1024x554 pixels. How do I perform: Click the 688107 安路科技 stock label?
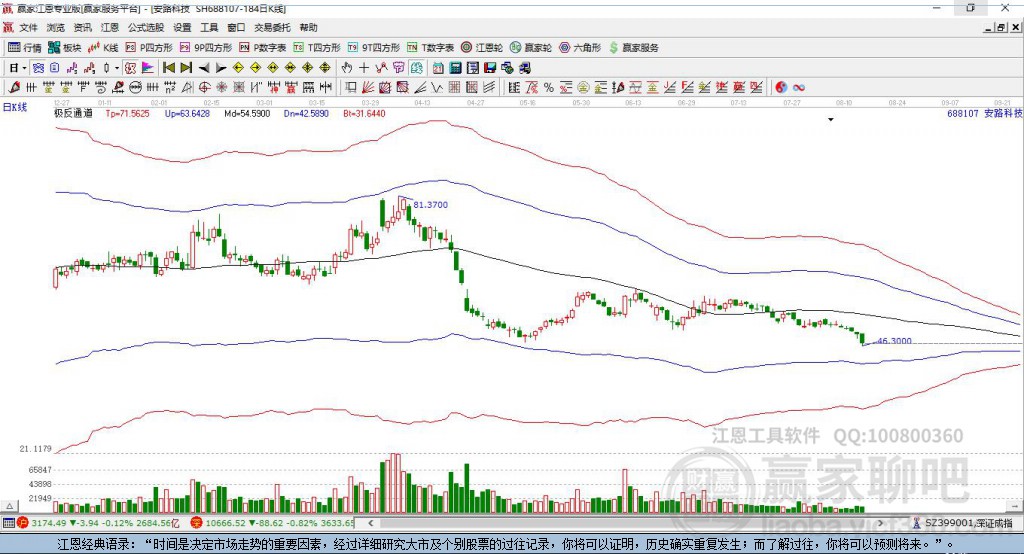tap(984, 113)
